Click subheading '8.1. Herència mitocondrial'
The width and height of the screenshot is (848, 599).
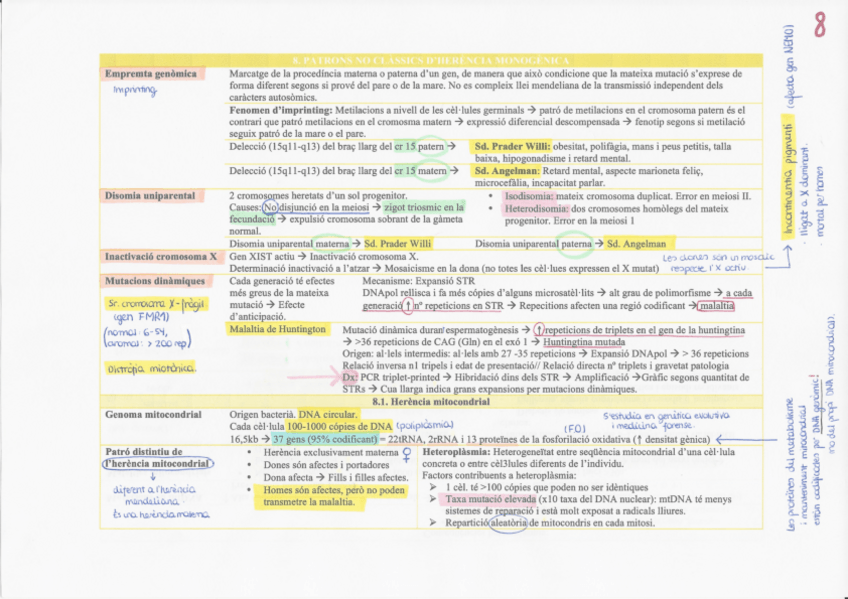tap(431, 402)
